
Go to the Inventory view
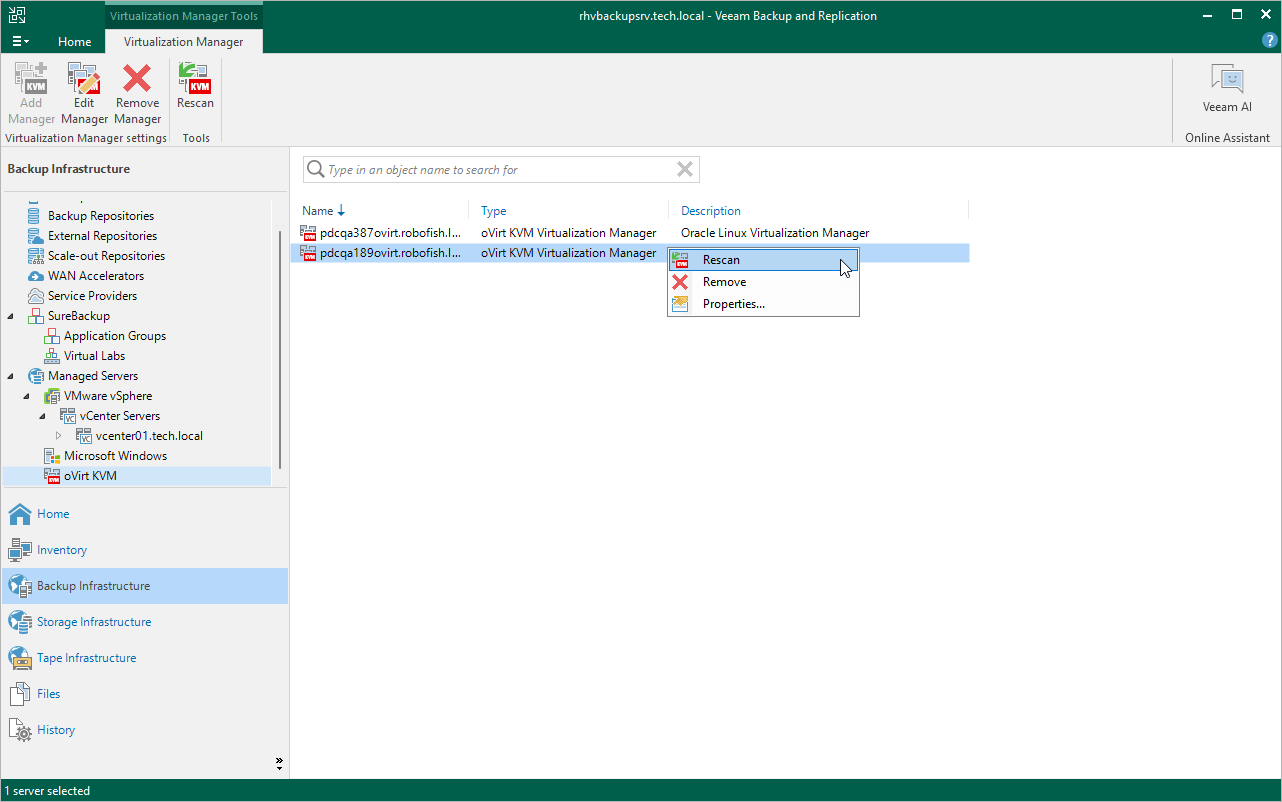[x=145, y=550]
